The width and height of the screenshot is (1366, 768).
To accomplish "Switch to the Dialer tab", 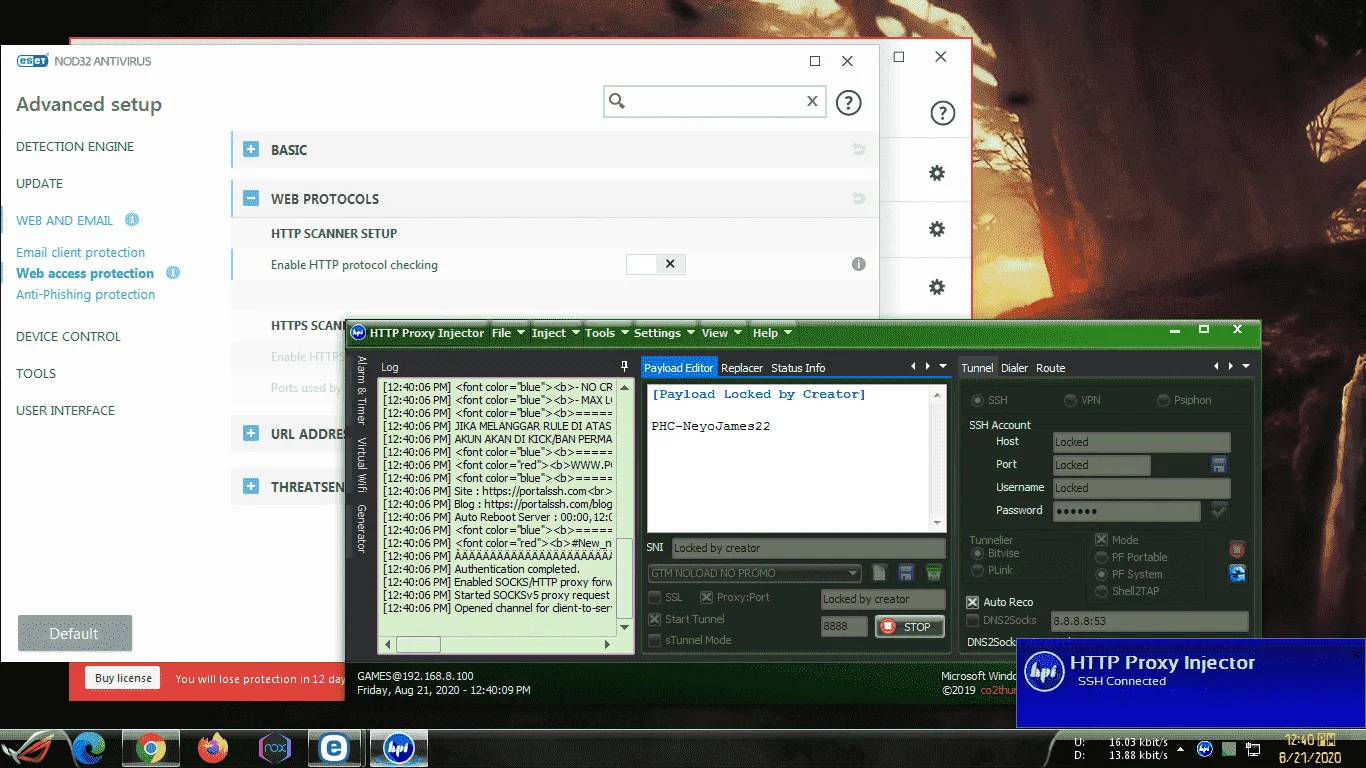I will [1015, 368].
